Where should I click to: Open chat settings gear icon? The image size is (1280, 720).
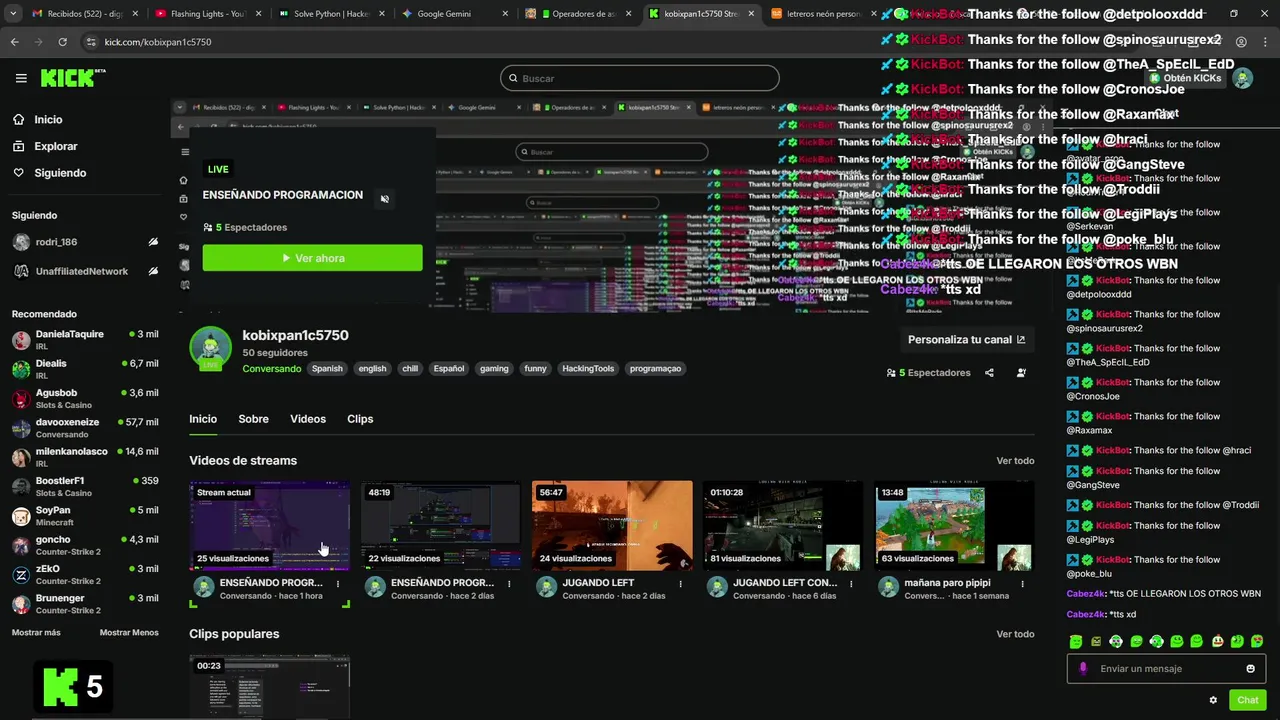click(1213, 700)
